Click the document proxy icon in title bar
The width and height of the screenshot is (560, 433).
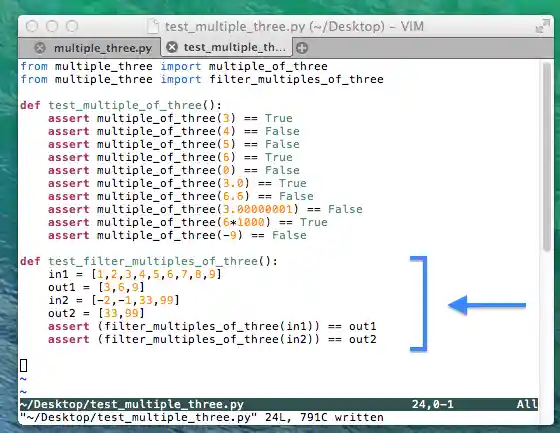point(153,26)
